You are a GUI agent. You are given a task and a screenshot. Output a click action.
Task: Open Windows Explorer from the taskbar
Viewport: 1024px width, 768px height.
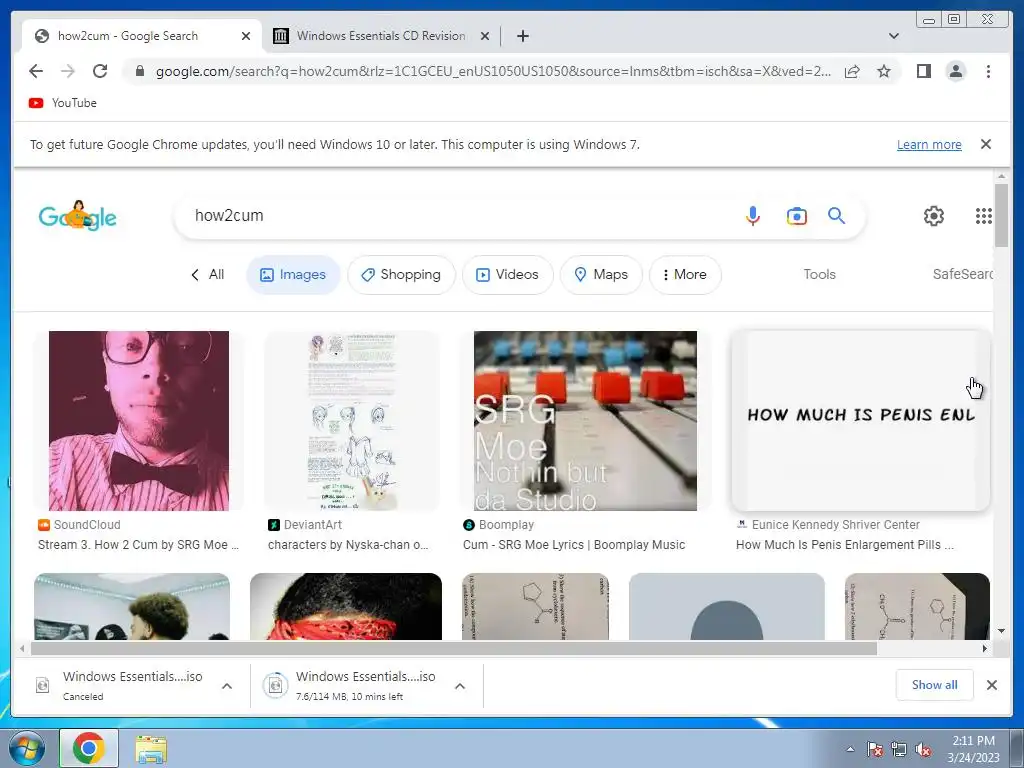150,748
